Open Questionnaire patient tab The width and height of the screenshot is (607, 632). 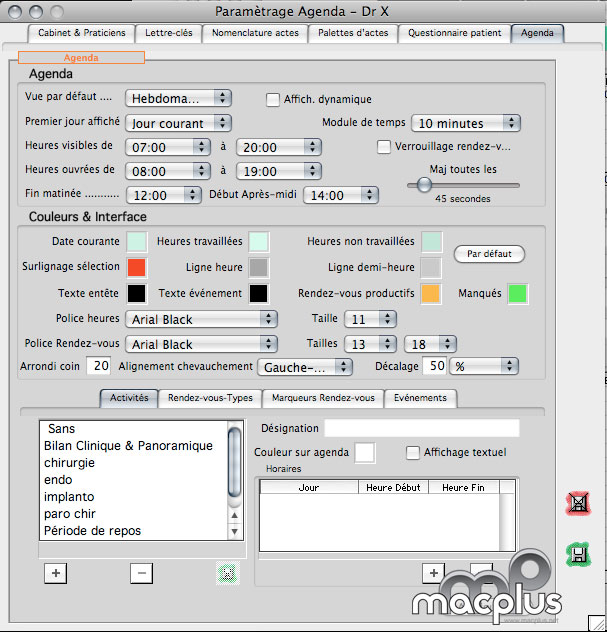tap(455, 33)
